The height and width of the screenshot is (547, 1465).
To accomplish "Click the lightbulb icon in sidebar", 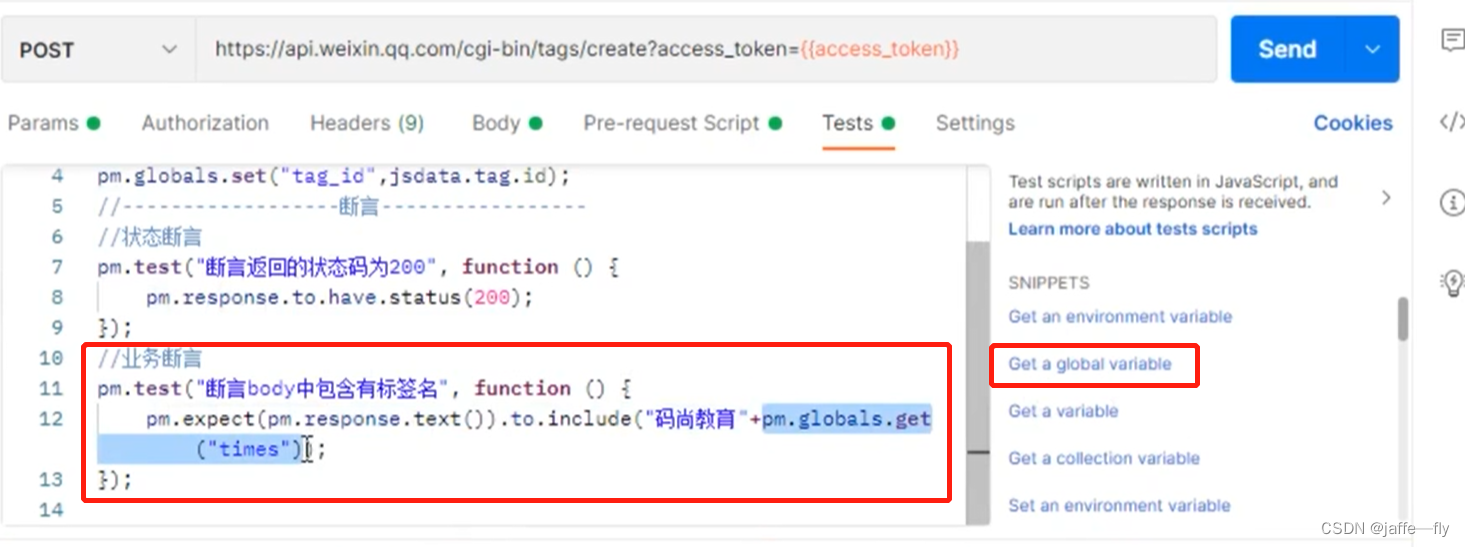I will [1451, 282].
